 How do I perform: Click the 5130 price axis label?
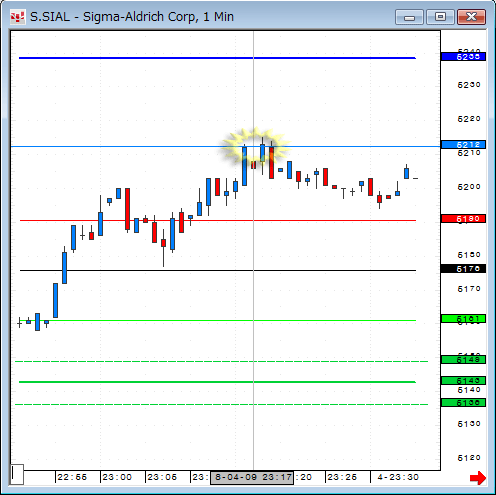[x=469, y=424]
